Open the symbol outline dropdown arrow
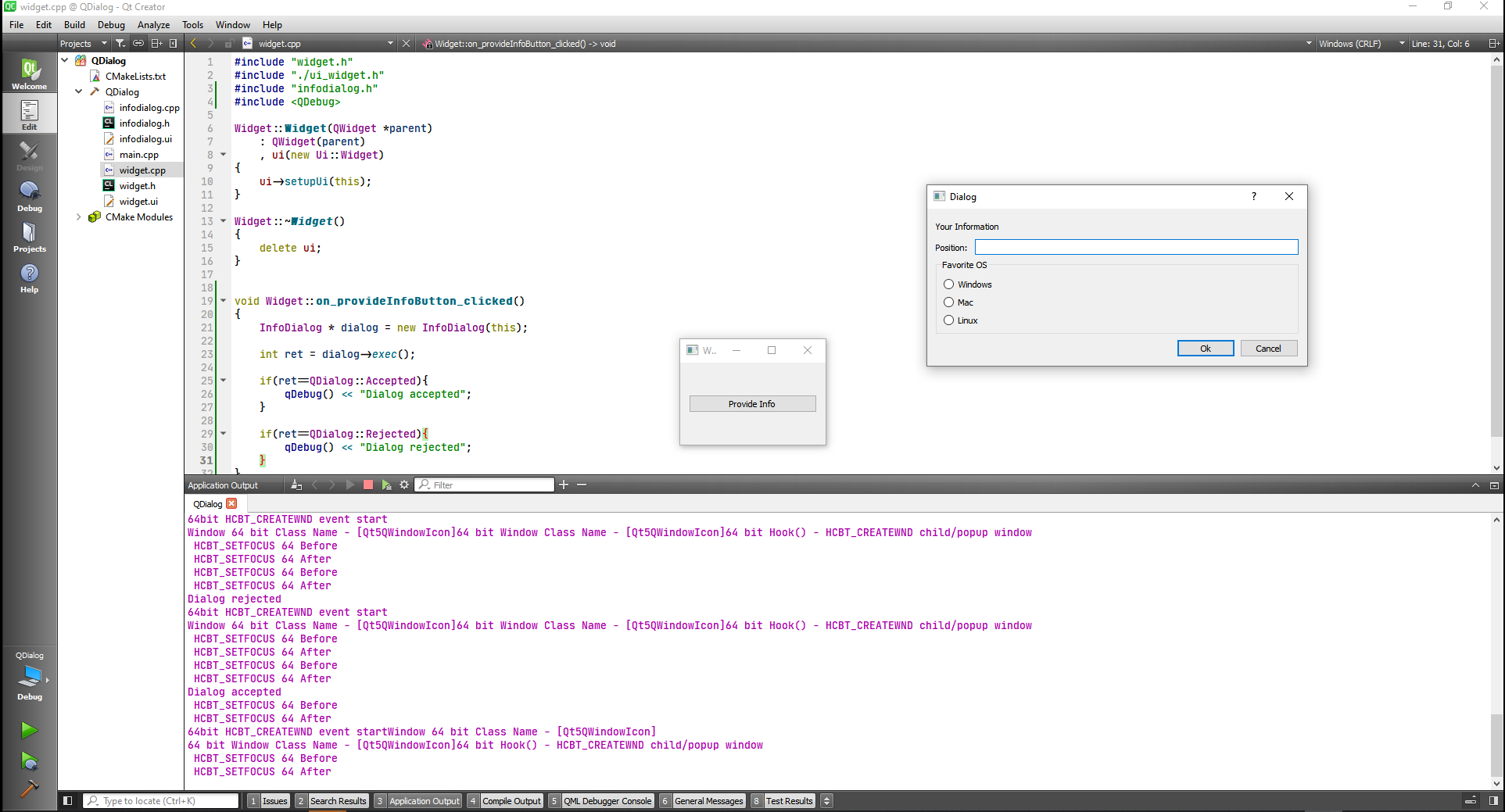This screenshot has width=1505, height=812. [1309, 44]
